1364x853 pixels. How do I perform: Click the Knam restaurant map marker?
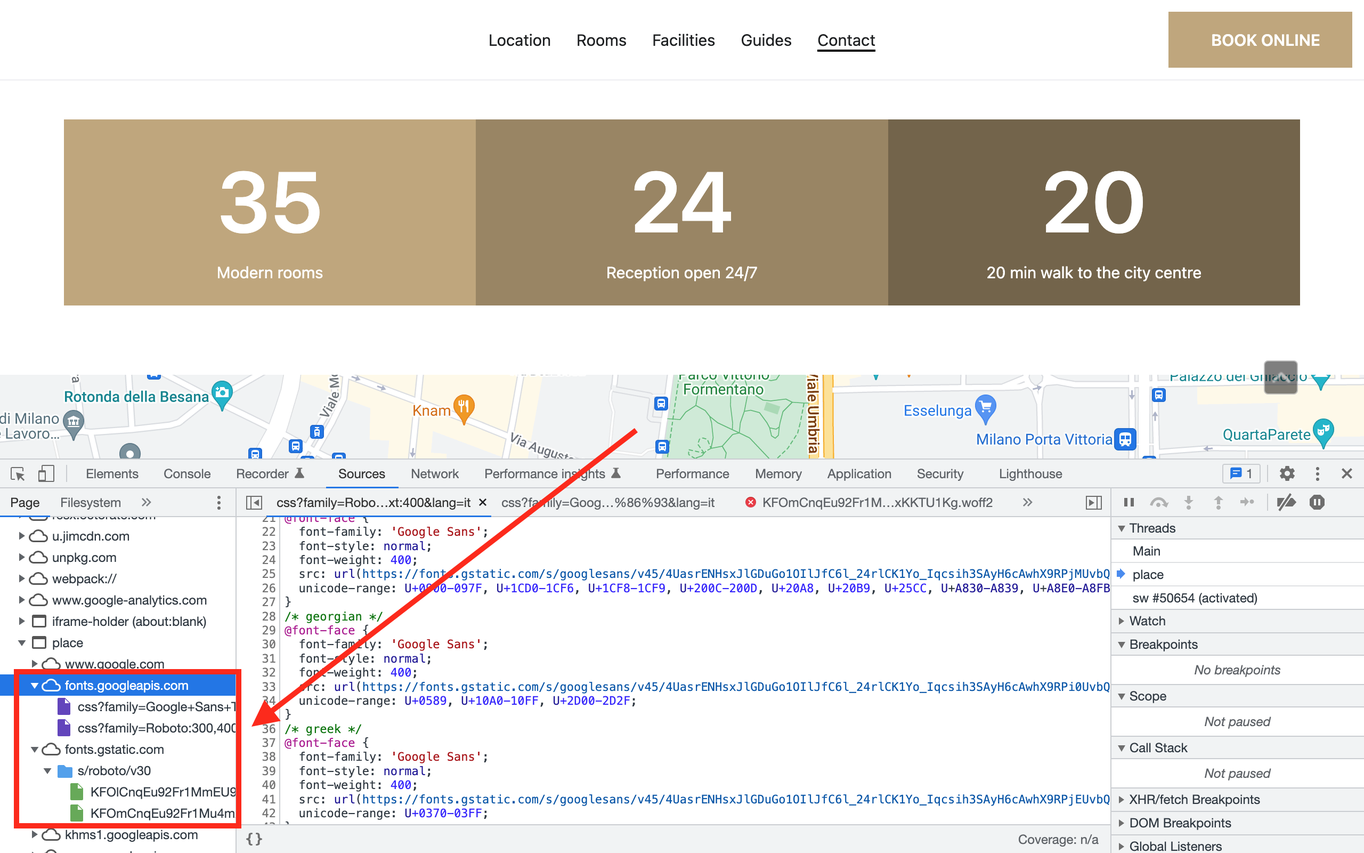tap(462, 407)
